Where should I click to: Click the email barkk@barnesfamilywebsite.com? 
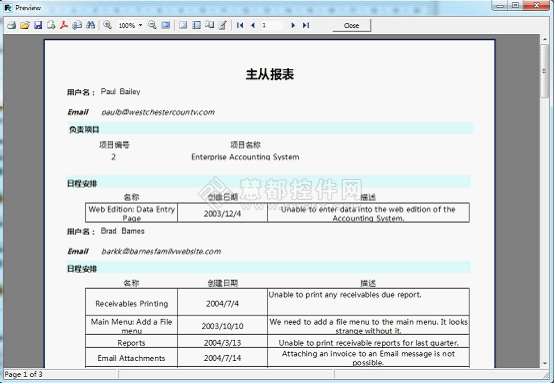(x=161, y=251)
